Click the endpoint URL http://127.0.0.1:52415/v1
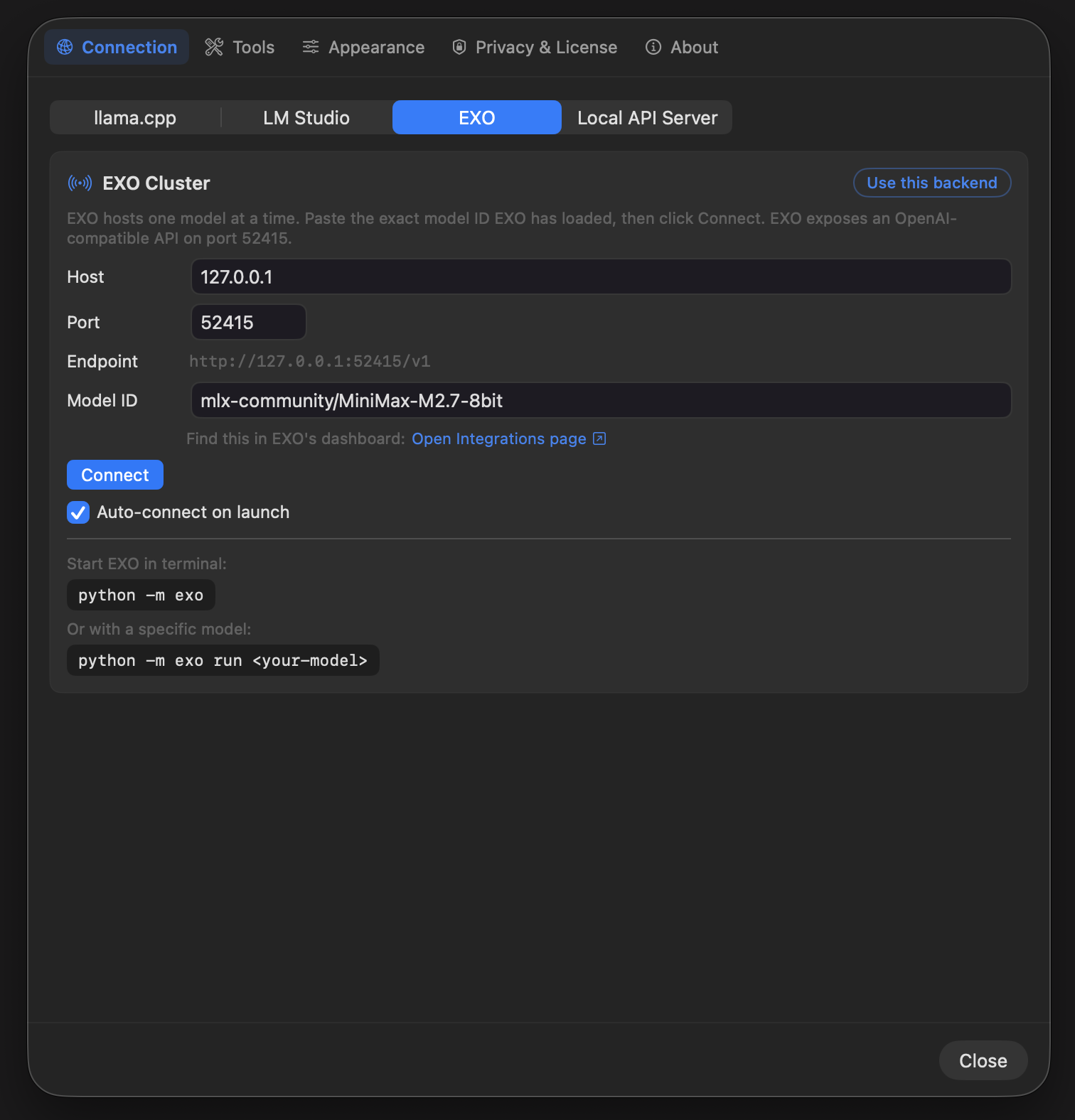Screen dimensions: 1075x1120 coord(310,361)
